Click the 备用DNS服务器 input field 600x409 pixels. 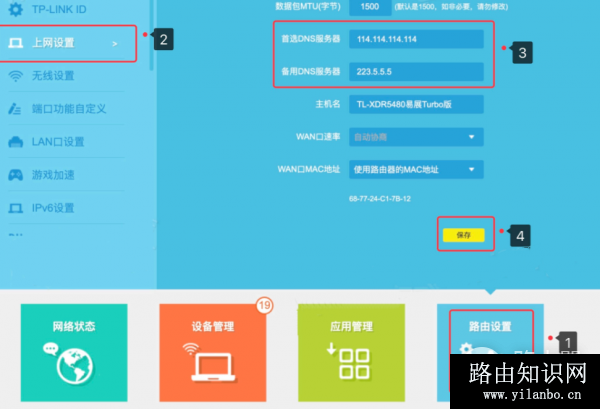pos(416,72)
